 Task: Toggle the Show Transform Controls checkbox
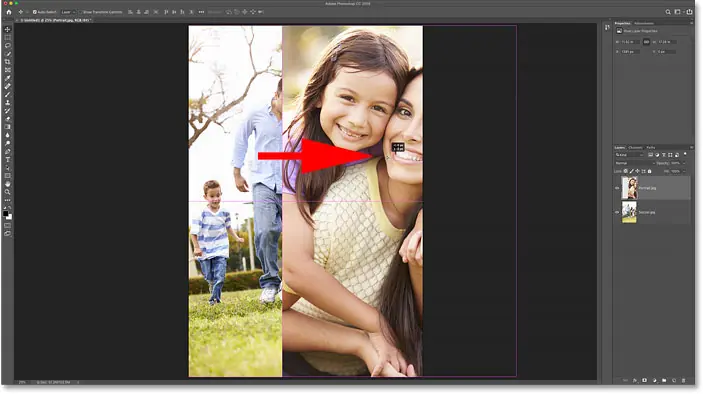coord(81,12)
